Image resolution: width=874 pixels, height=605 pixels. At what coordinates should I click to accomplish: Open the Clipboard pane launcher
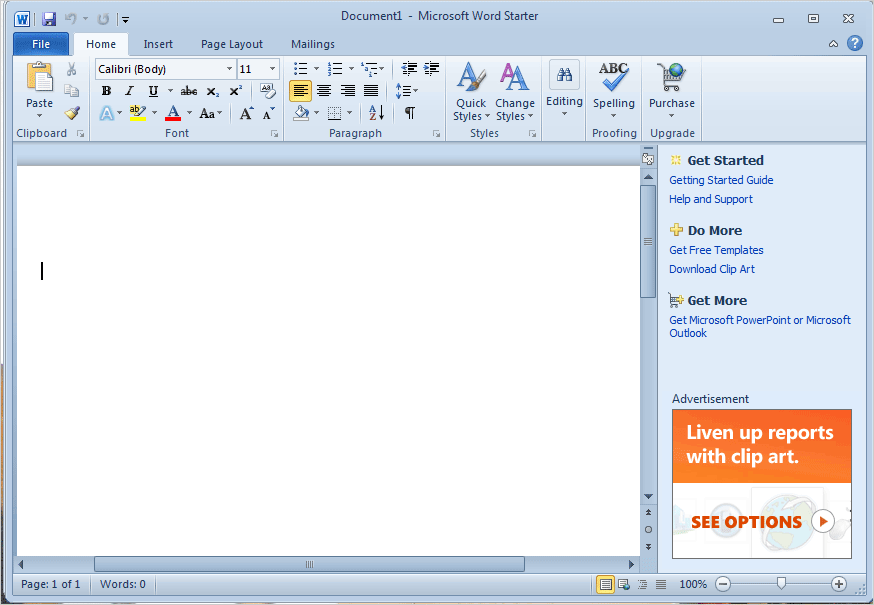[81, 134]
